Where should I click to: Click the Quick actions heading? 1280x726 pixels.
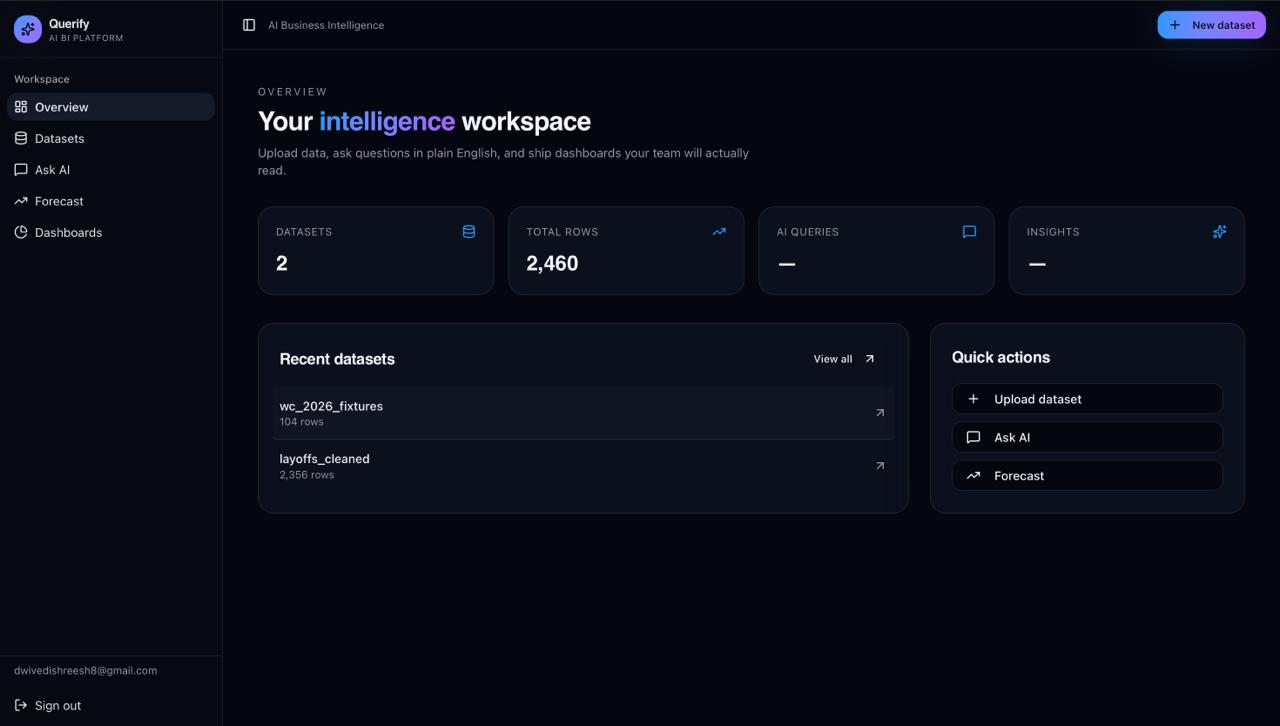click(x=1001, y=357)
